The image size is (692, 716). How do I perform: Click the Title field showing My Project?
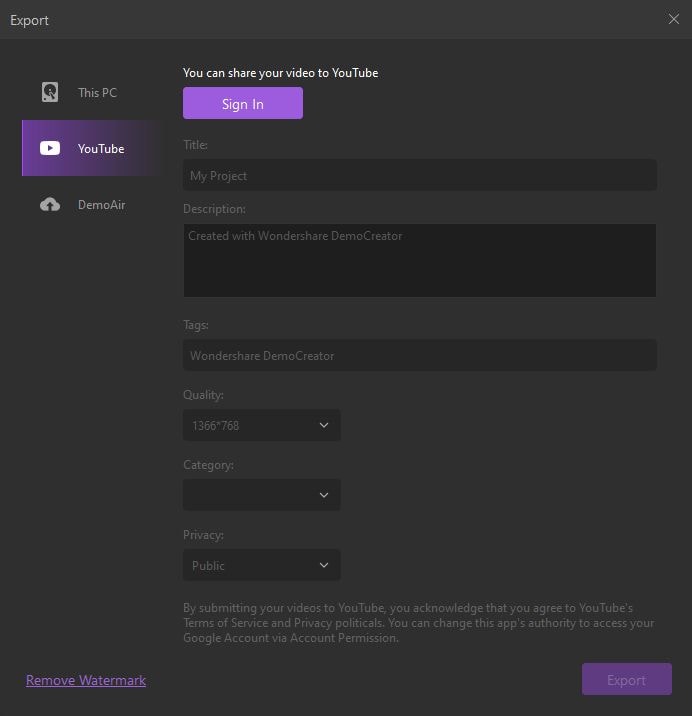pyautogui.click(x=420, y=175)
